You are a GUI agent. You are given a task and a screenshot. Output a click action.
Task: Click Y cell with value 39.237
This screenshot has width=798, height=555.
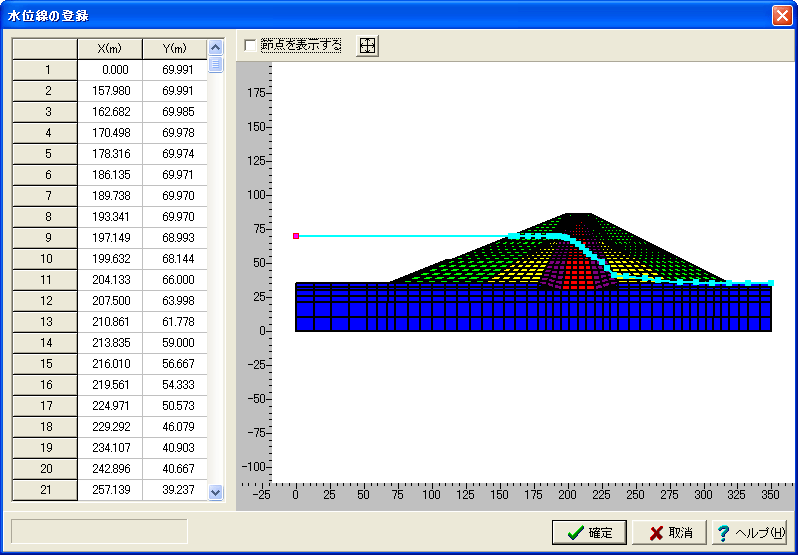click(x=175, y=490)
